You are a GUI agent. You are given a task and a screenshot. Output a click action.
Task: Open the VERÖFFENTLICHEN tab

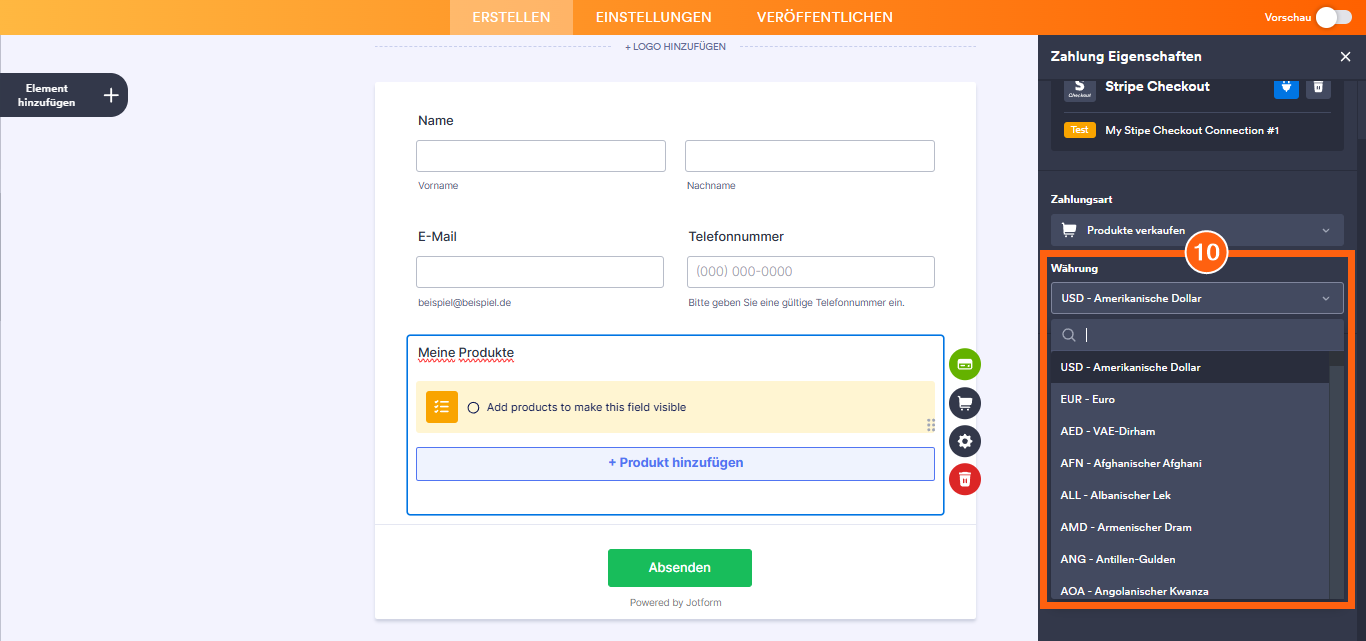click(x=824, y=17)
